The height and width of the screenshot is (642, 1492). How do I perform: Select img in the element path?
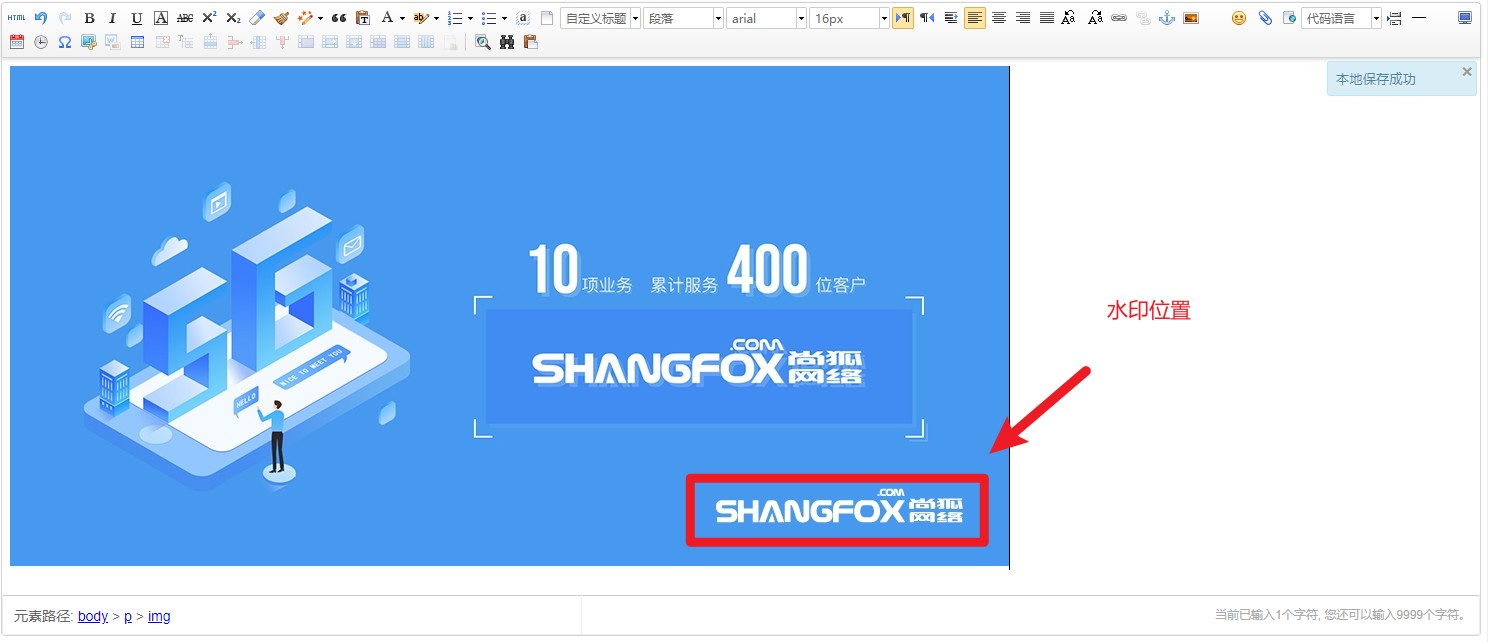159,616
